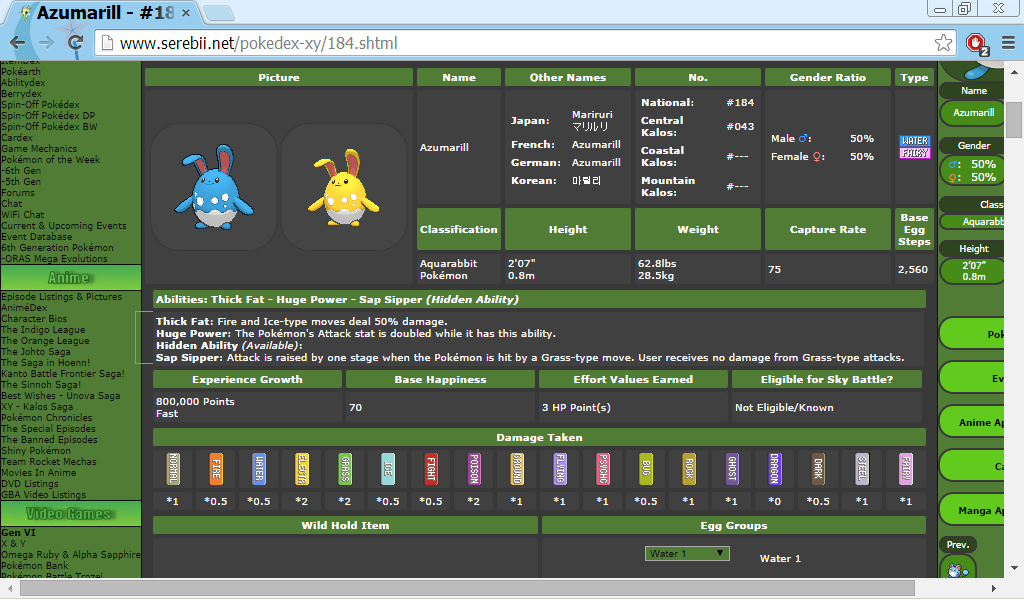Click the Prev. button in right panel
Screen dimensions: 1024x600
(x=958, y=545)
